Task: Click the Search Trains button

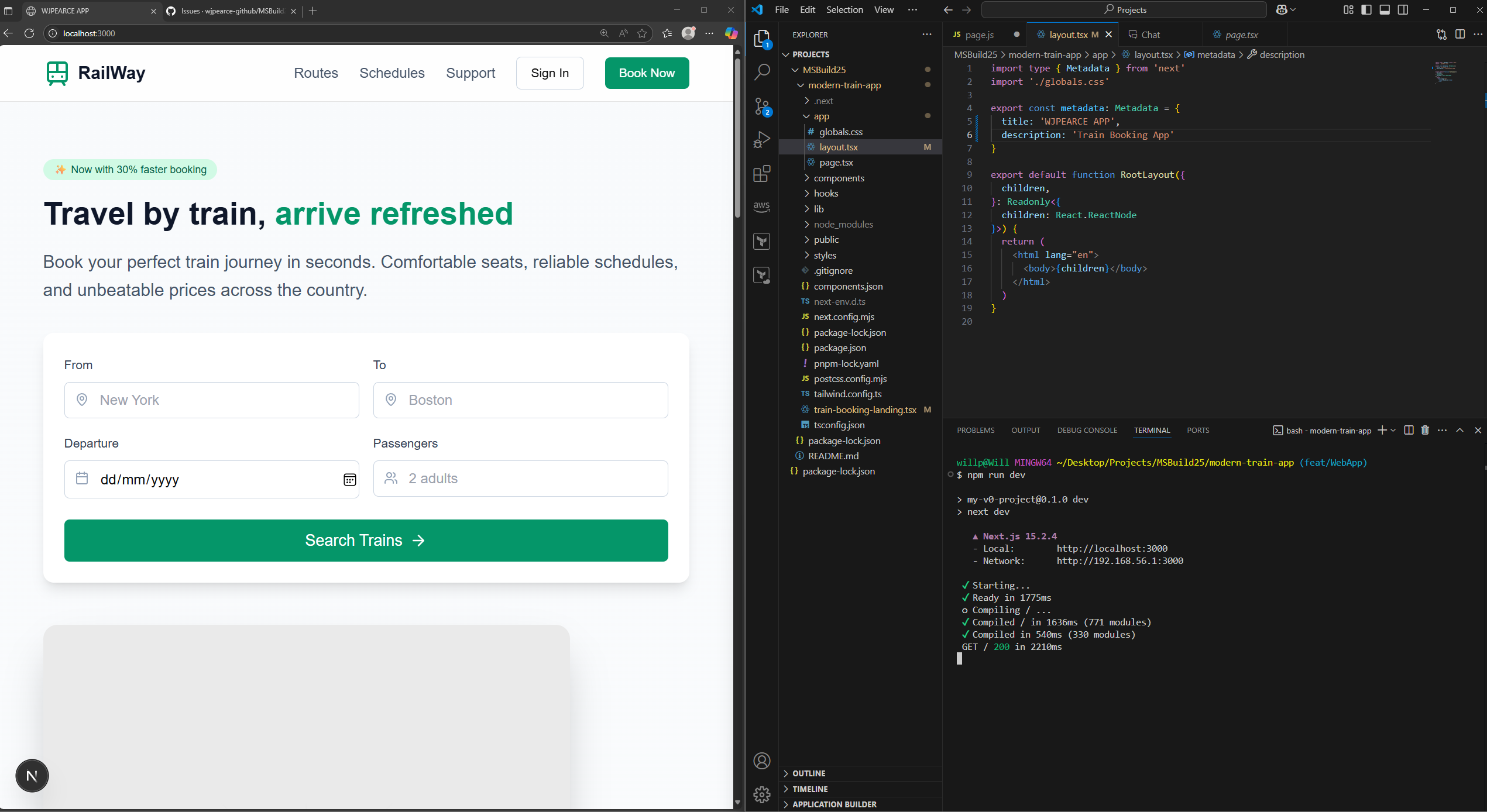Action: [366, 540]
